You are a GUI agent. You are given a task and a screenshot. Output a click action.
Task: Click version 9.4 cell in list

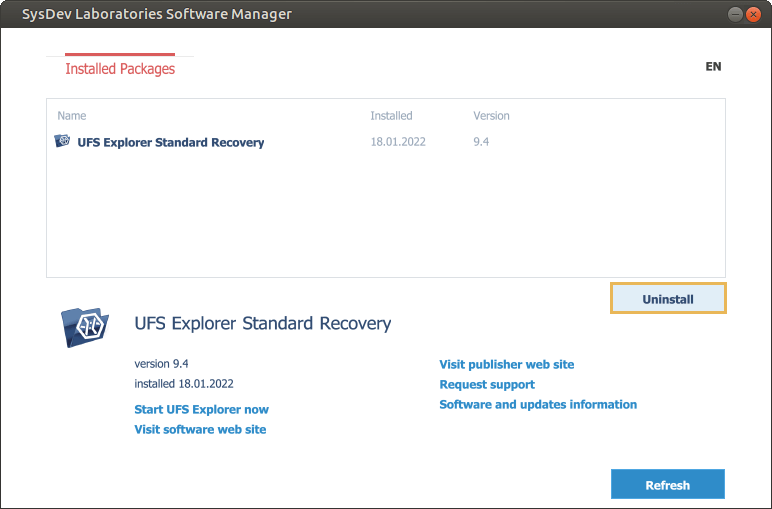(x=481, y=142)
